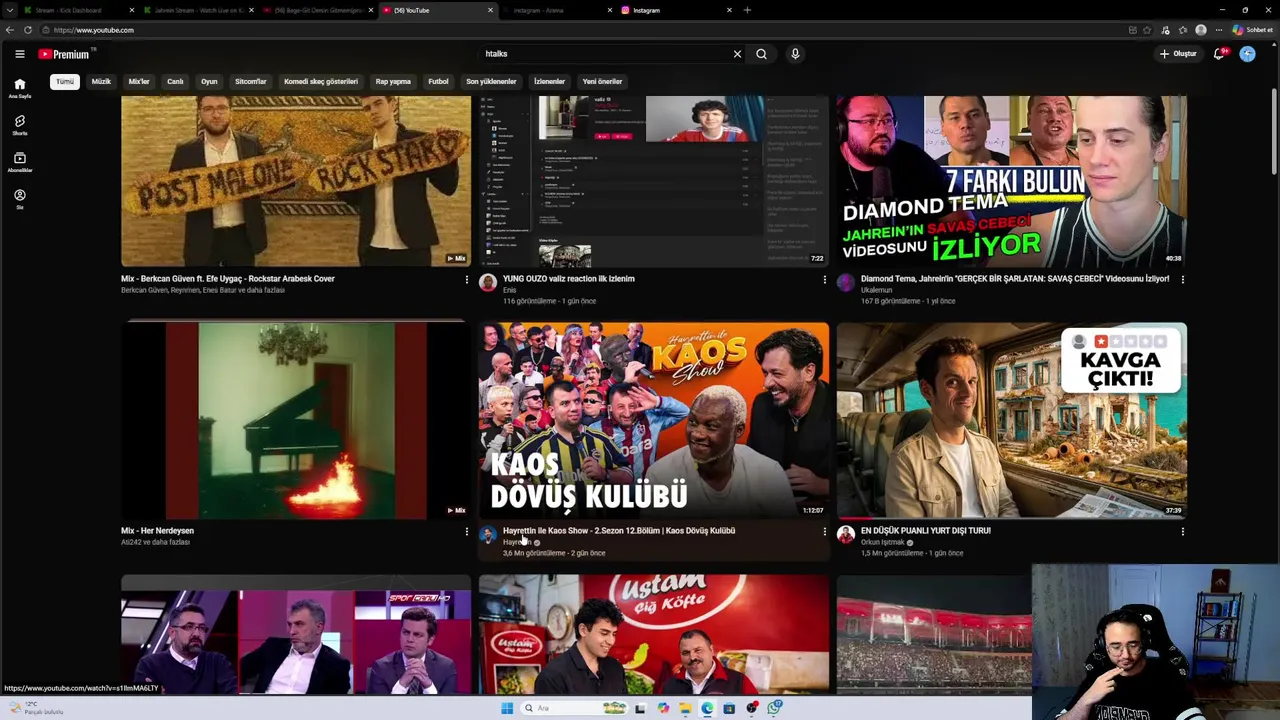Viewport: 1280px width, 720px height.
Task: Open more options for EN DÜŞÜK PUANLI video
Action: [1182, 532]
